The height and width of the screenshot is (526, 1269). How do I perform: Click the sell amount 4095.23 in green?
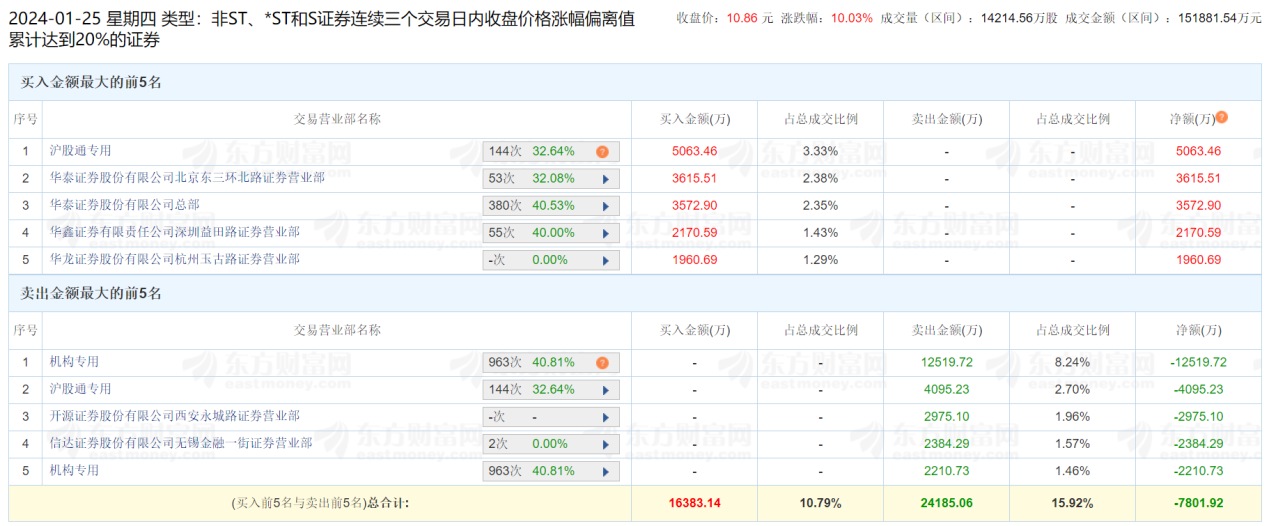coord(946,390)
